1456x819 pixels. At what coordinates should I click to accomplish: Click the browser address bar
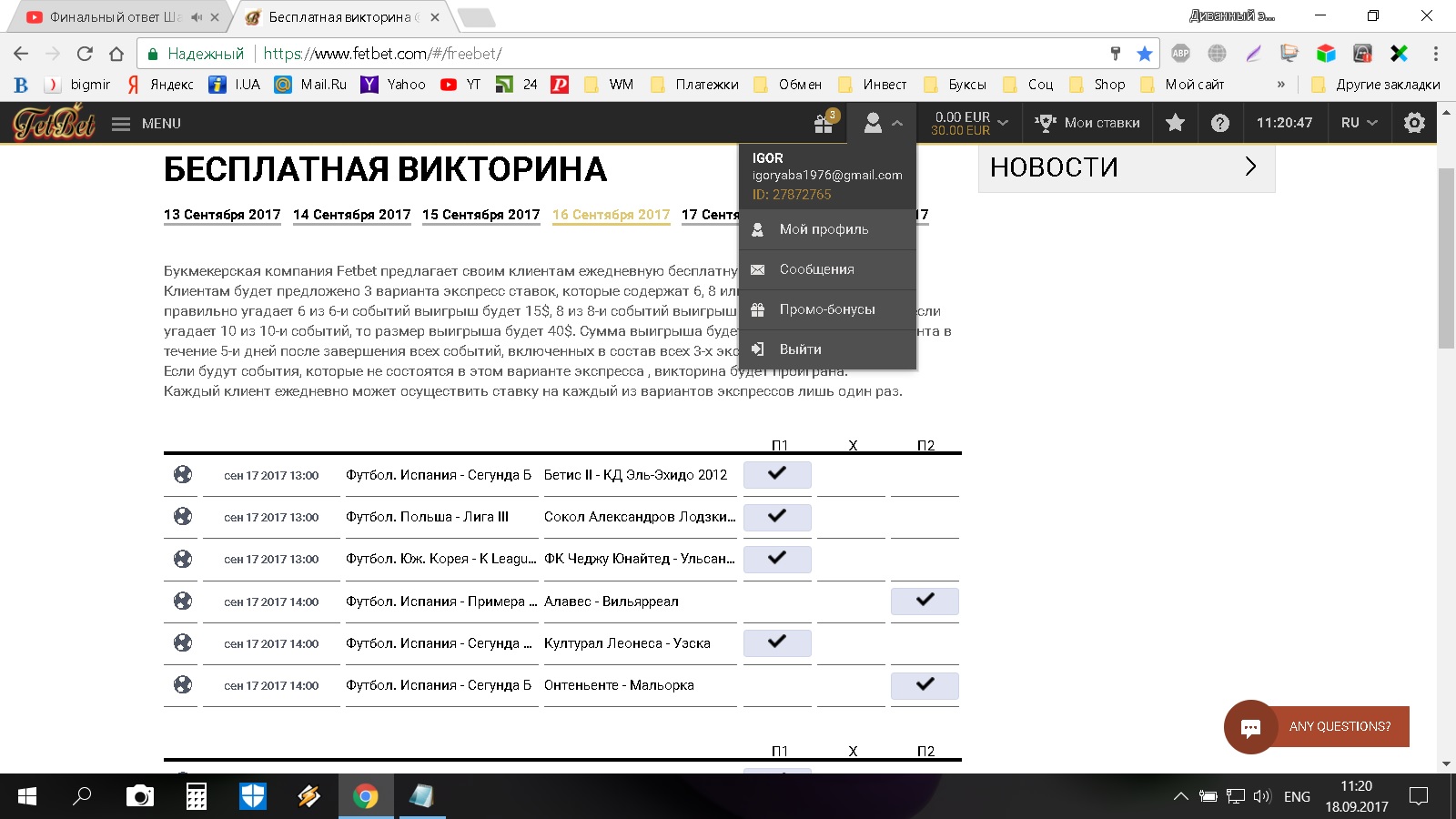point(637,54)
